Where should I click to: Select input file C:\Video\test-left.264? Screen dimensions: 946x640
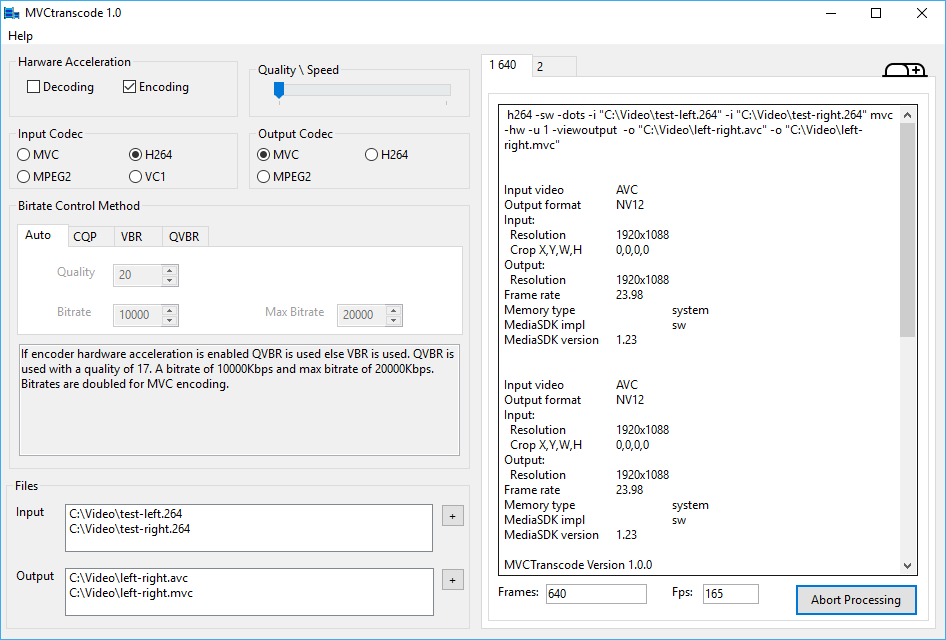click(x=125, y=514)
